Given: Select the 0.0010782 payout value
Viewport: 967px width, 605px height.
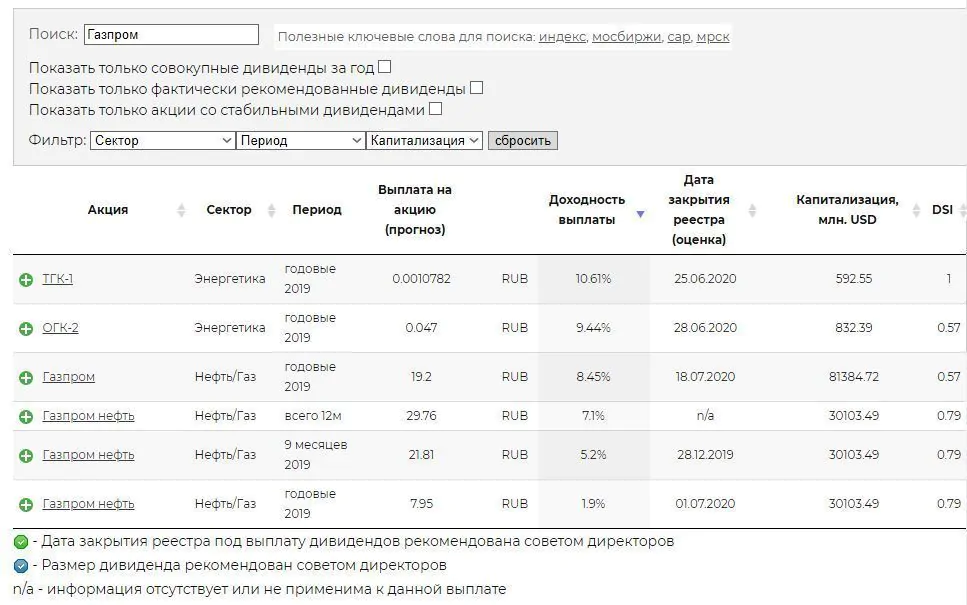Looking at the screenshot, I should (421, 279).
